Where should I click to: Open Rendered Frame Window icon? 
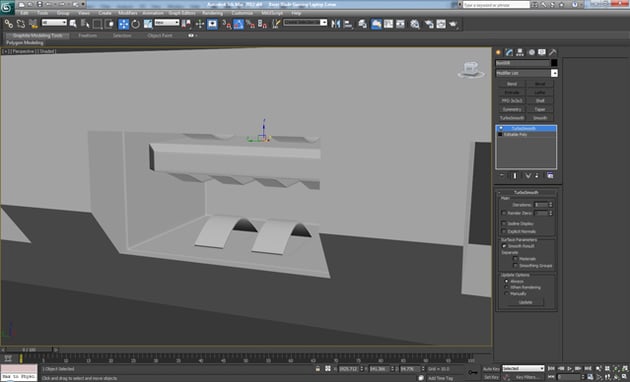[x=441, y=24]
